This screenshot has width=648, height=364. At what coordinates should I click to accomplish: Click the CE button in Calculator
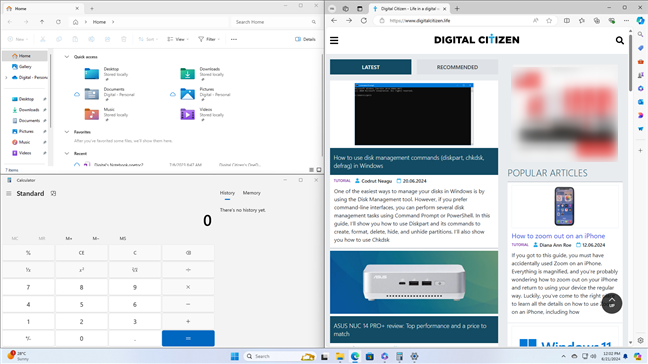click(81, 253)
